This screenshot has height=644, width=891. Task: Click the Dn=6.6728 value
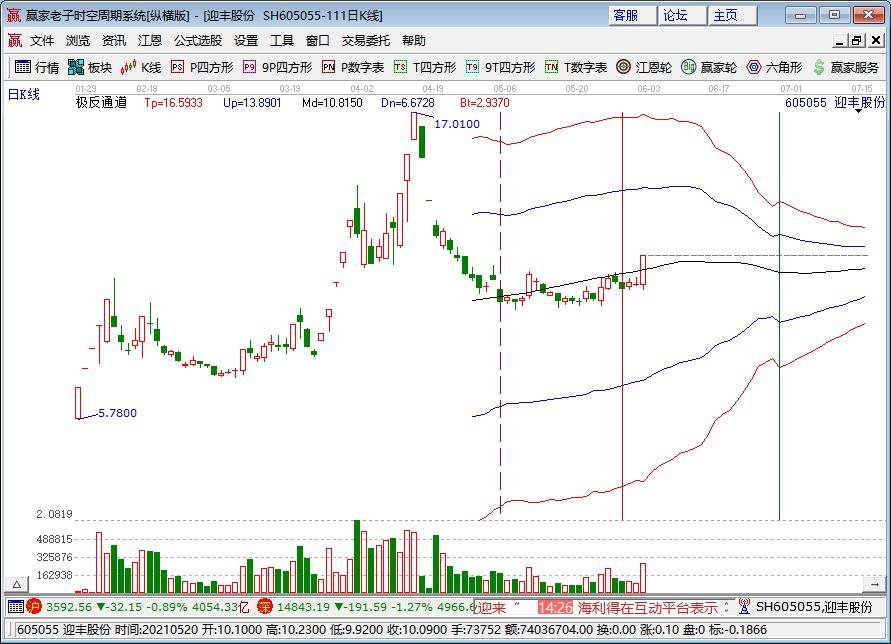coord(407,103)
